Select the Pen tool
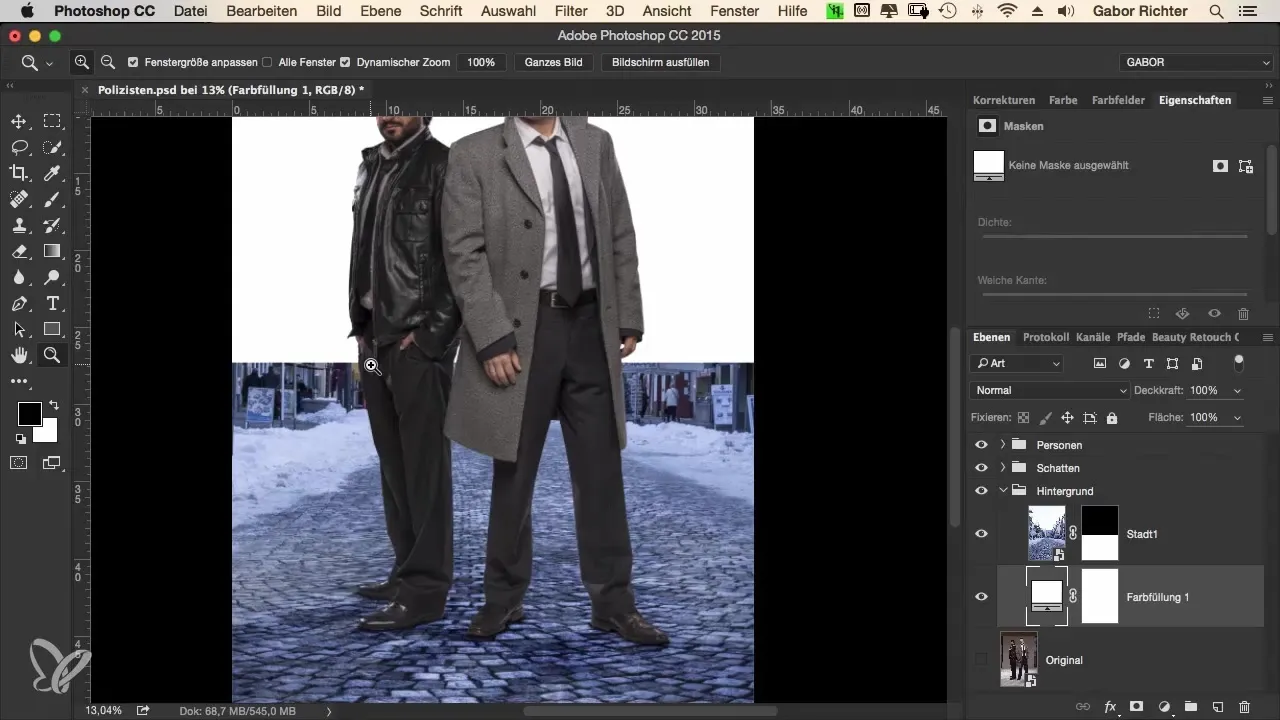The height and width of the screenshot is (720, 1280). [x=19, y=303]
